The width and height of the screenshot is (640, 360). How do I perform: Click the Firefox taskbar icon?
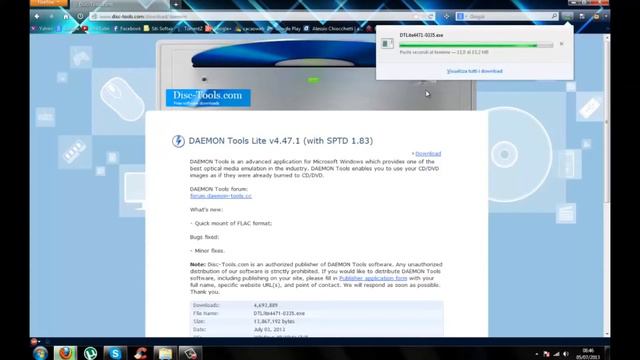tap(65, 353)
